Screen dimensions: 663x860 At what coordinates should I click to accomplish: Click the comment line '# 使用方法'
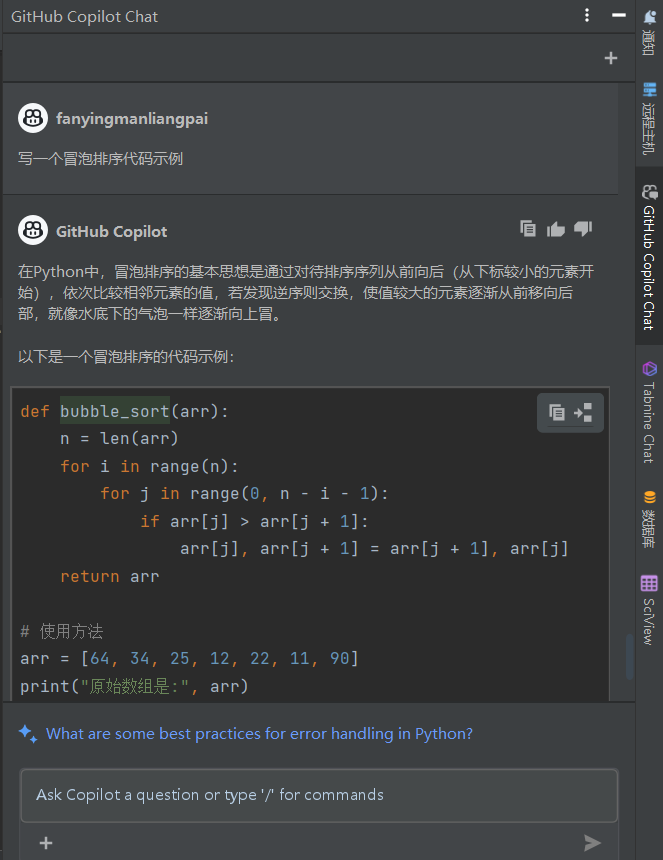pos(61,631)
